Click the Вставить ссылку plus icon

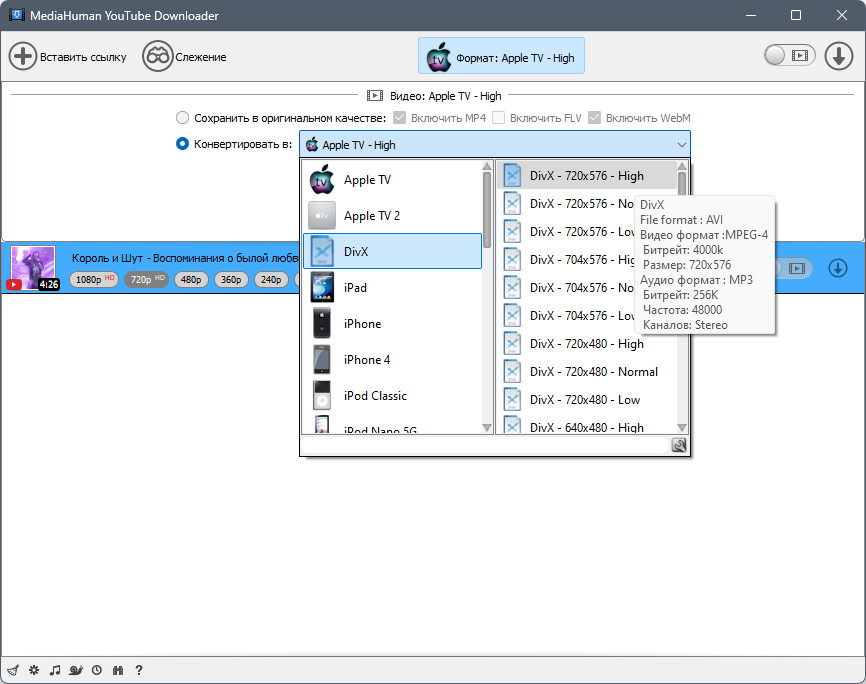(x=23, y=56)
